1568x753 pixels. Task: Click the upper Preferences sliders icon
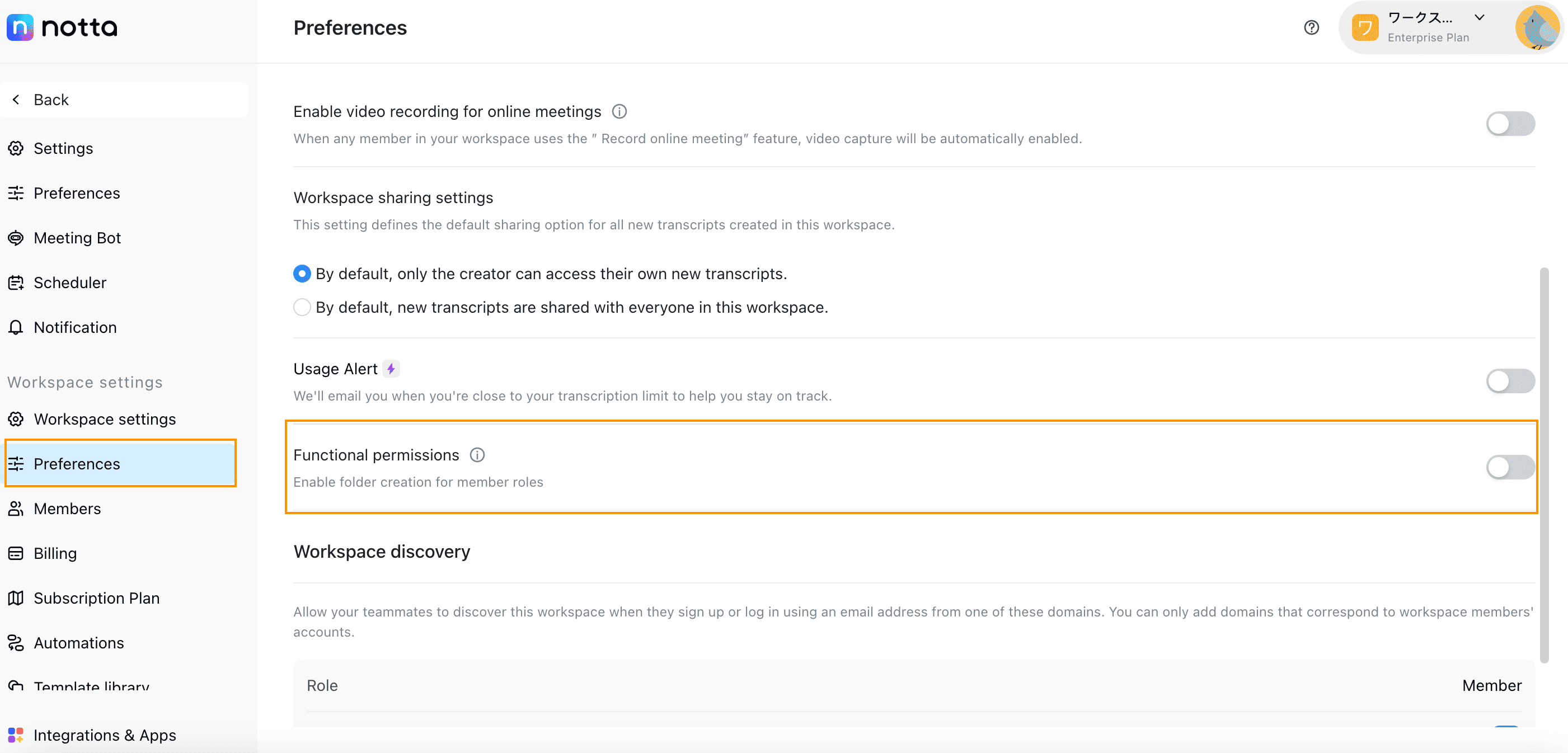[16, 193]
